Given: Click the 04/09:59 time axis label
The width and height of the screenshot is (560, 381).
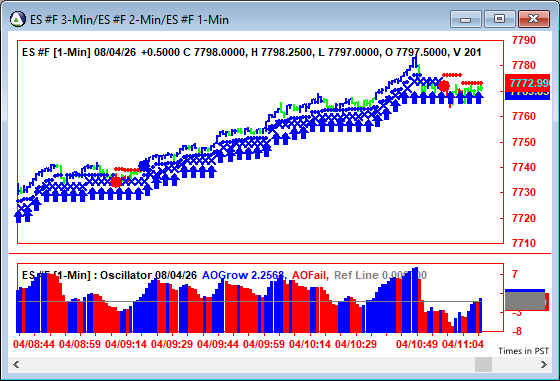Looking at the screenshot, I should (264, 344).
